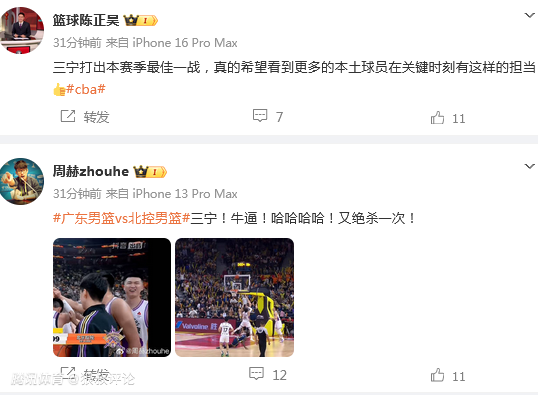Viewport: 538px width, 395px height.
Task: Click the iPhone 16 Pro Max source text
Action: (x=185, y=43)
